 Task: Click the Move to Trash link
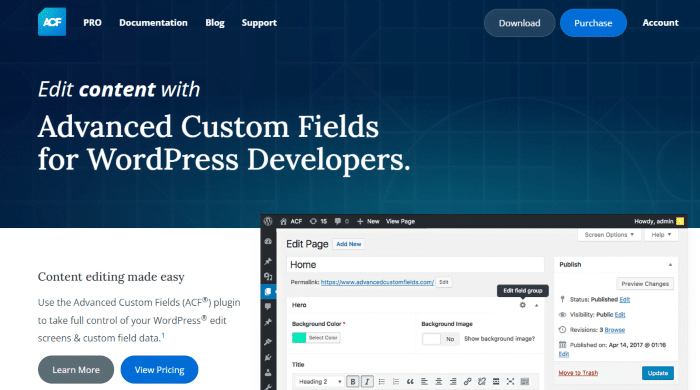click(x=578, y=373)
